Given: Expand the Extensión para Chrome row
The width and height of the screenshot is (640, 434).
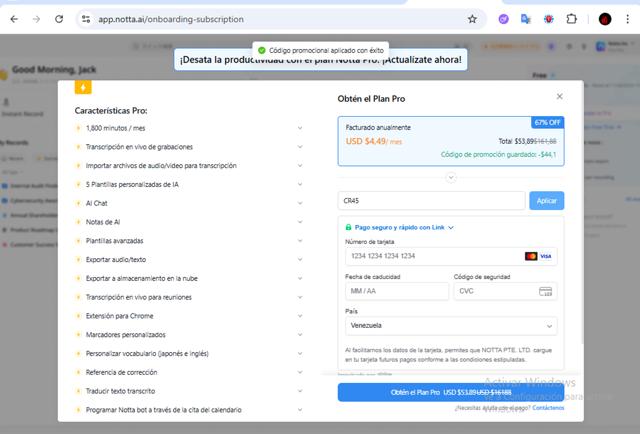Looking at the screenshot, I should 300,316.
